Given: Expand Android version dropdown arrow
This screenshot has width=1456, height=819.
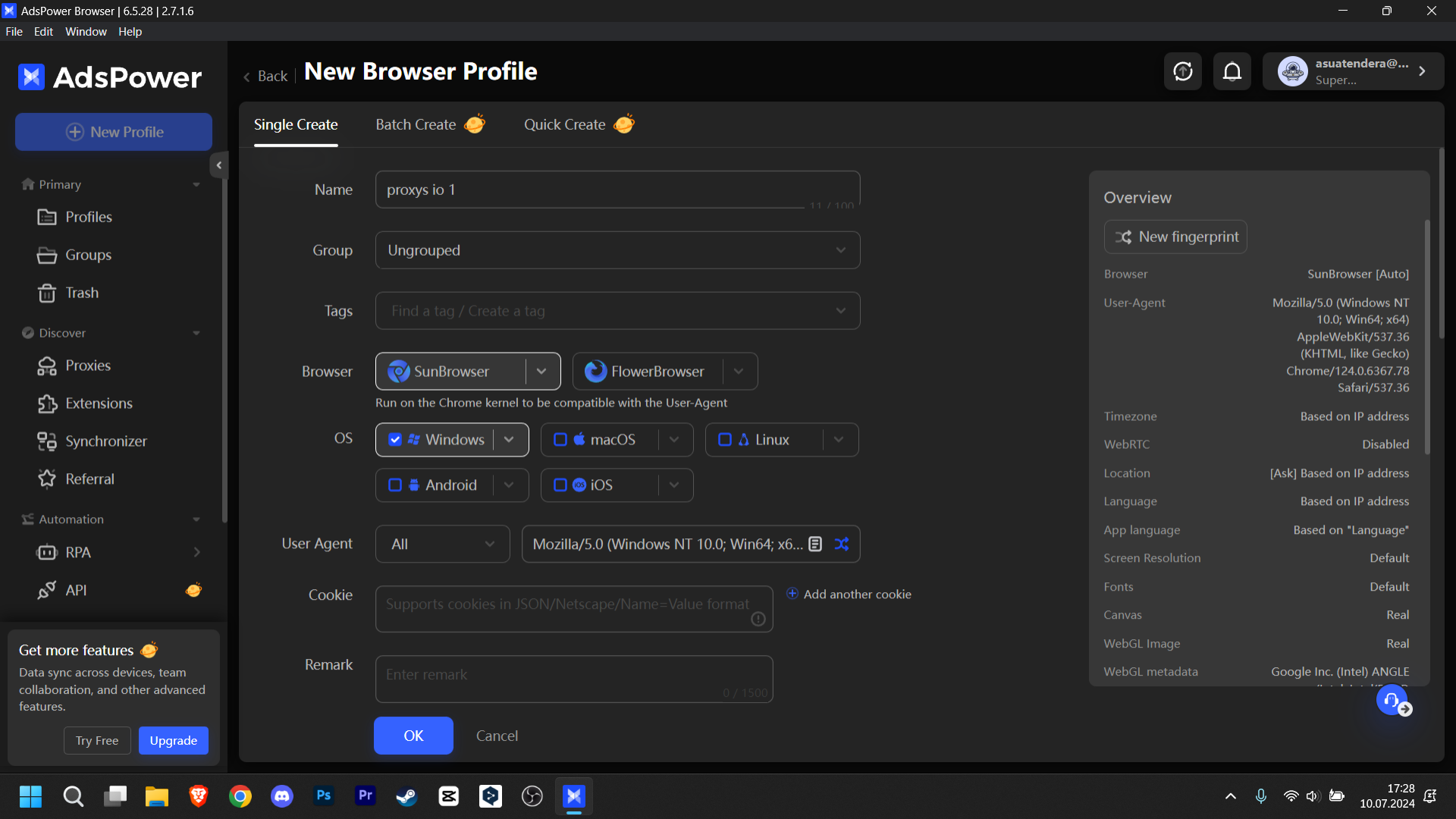Looking at the screenshot, I should [x=510, y=485].
